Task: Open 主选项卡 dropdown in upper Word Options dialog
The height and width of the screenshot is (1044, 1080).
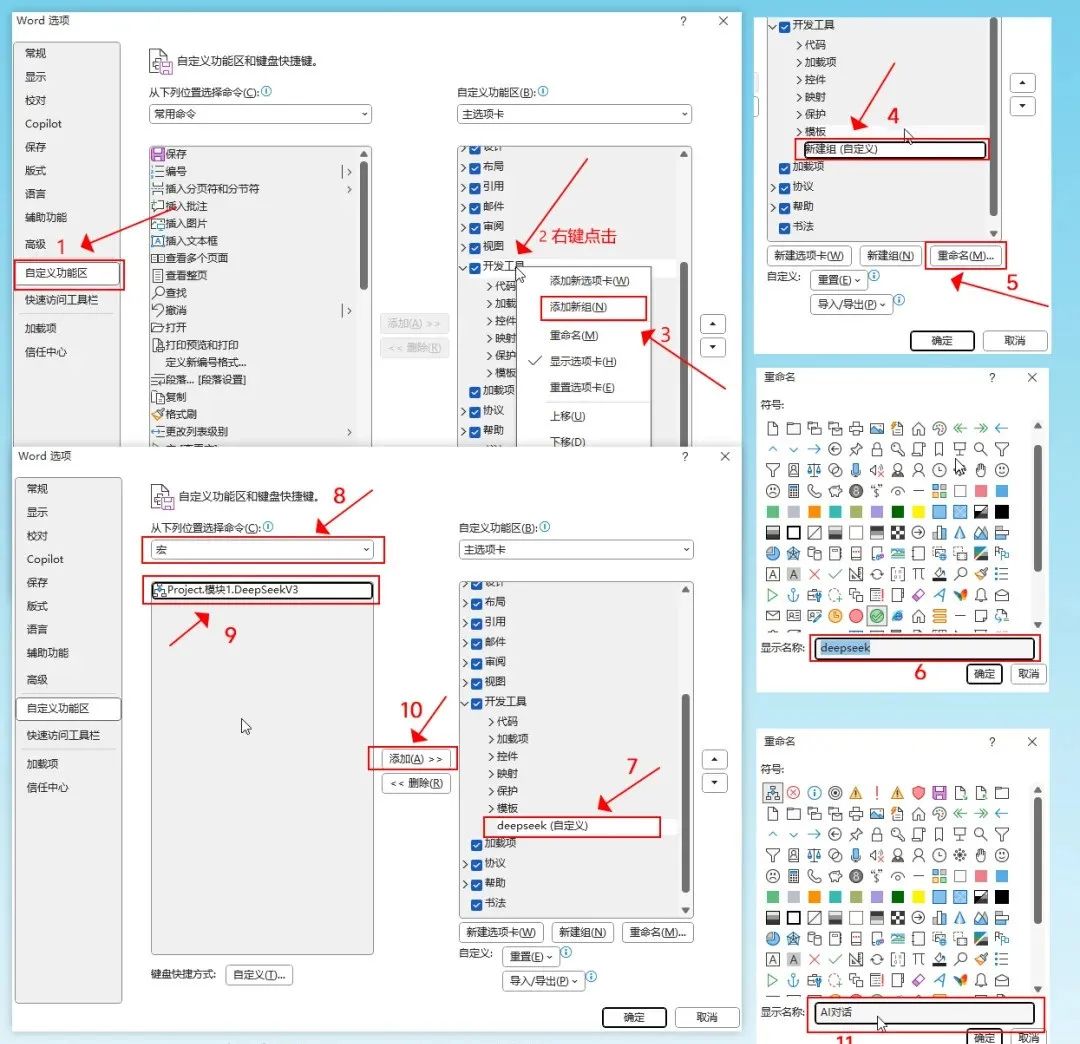Action: pos(574,114)
